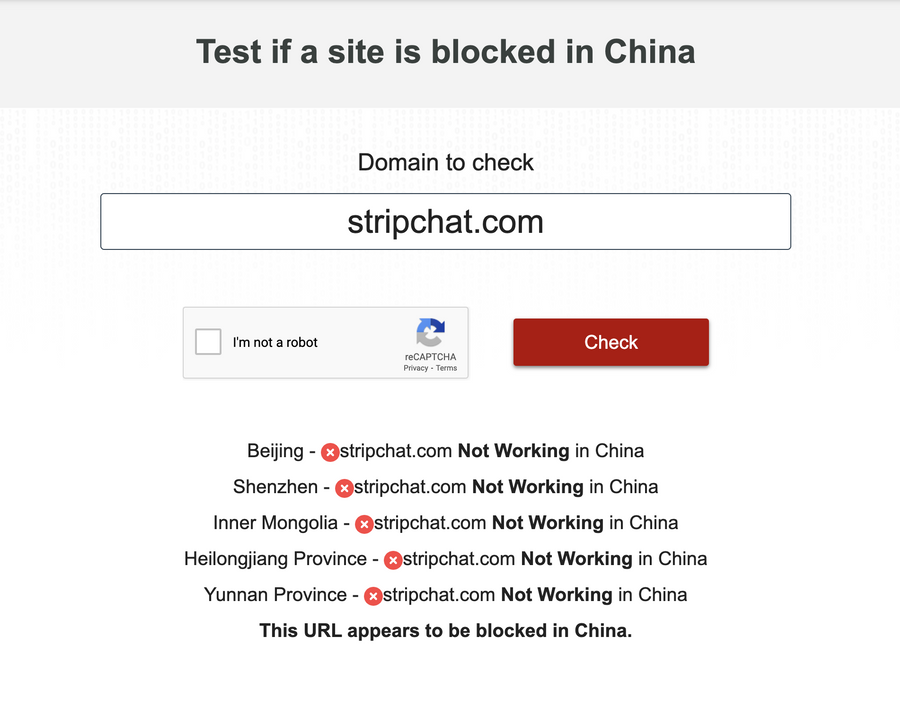
Task: Click the Domain to check label
Action: coord(445,162)
